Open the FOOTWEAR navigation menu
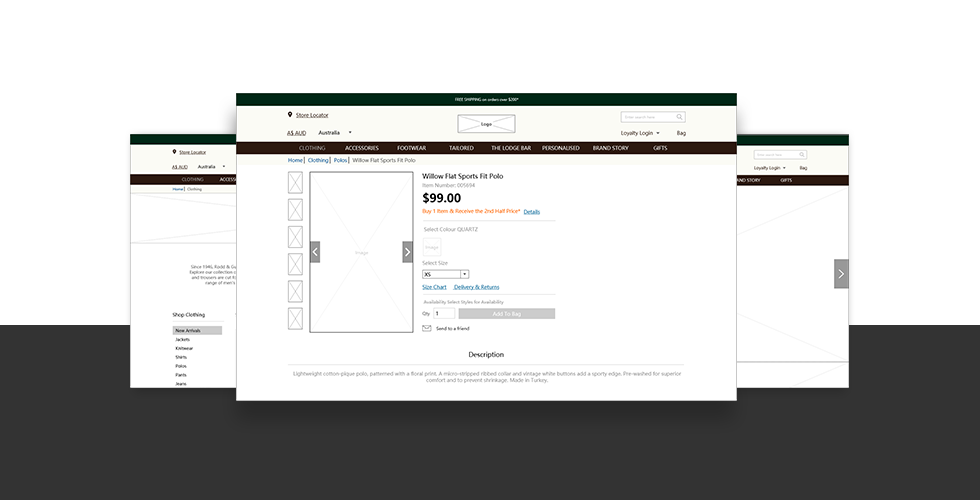Image resolution: width=980 pixels, height=500 pixels. click(x=411, y=148)
